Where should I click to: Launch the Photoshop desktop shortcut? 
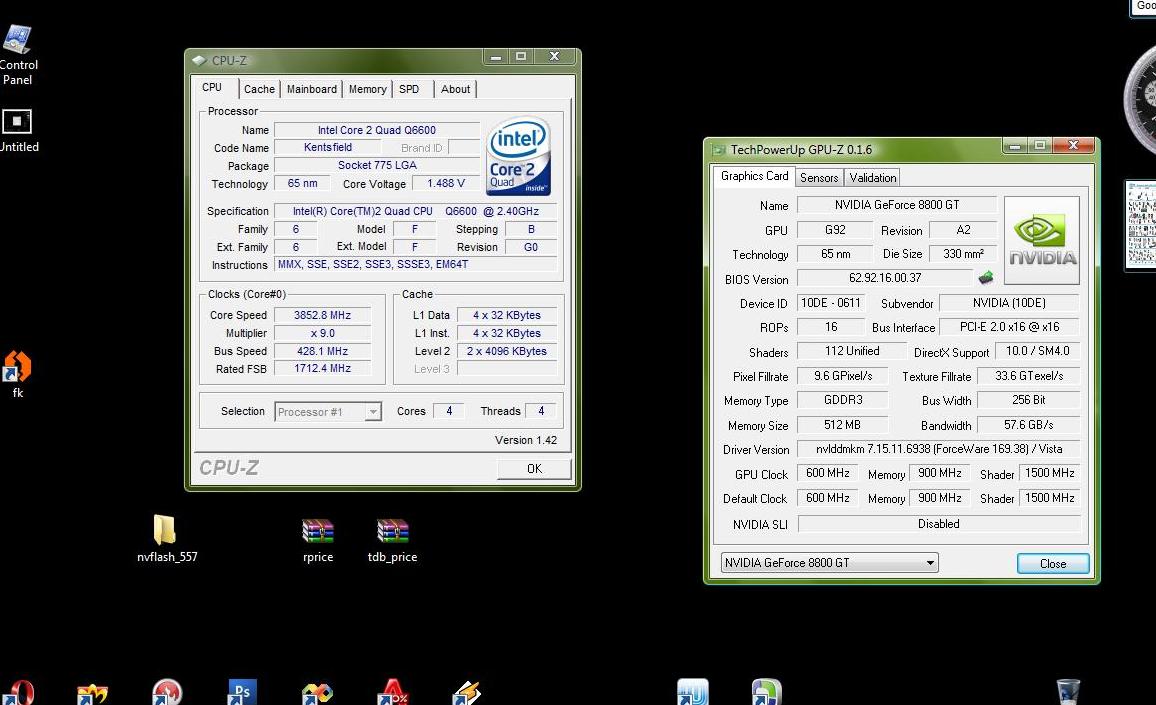(241, 692)
